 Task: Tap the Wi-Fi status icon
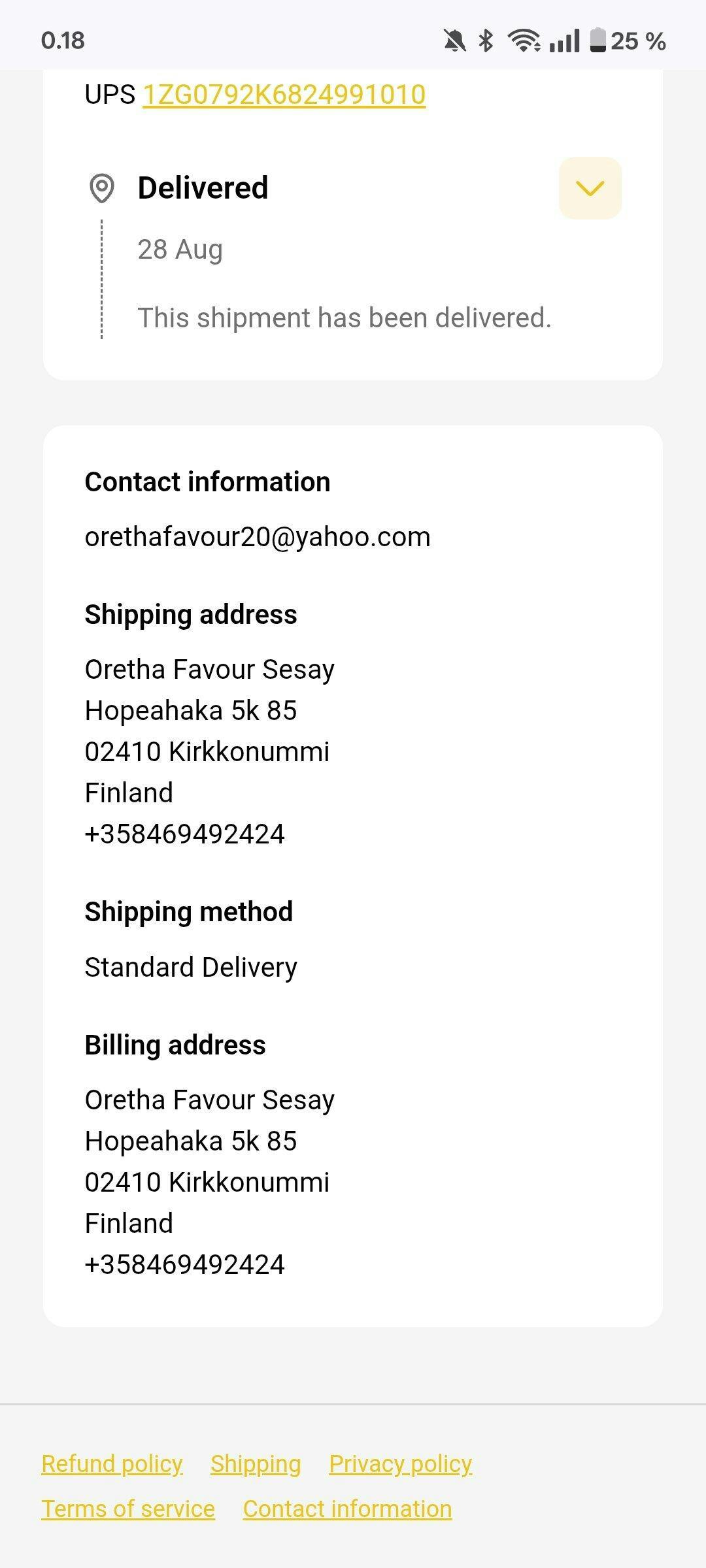tap(524, 41)
